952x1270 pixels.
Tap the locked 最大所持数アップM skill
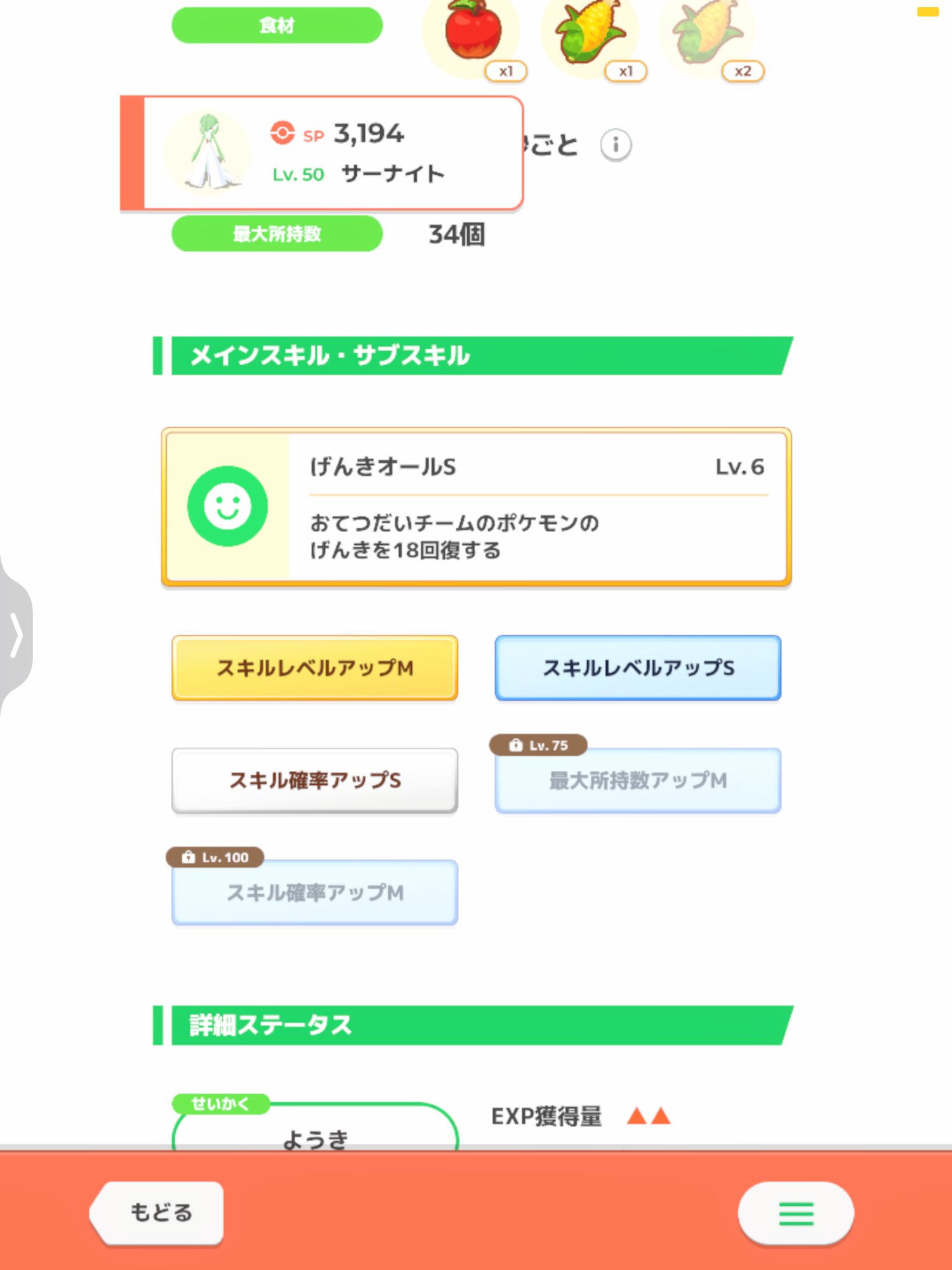[638, 780]
